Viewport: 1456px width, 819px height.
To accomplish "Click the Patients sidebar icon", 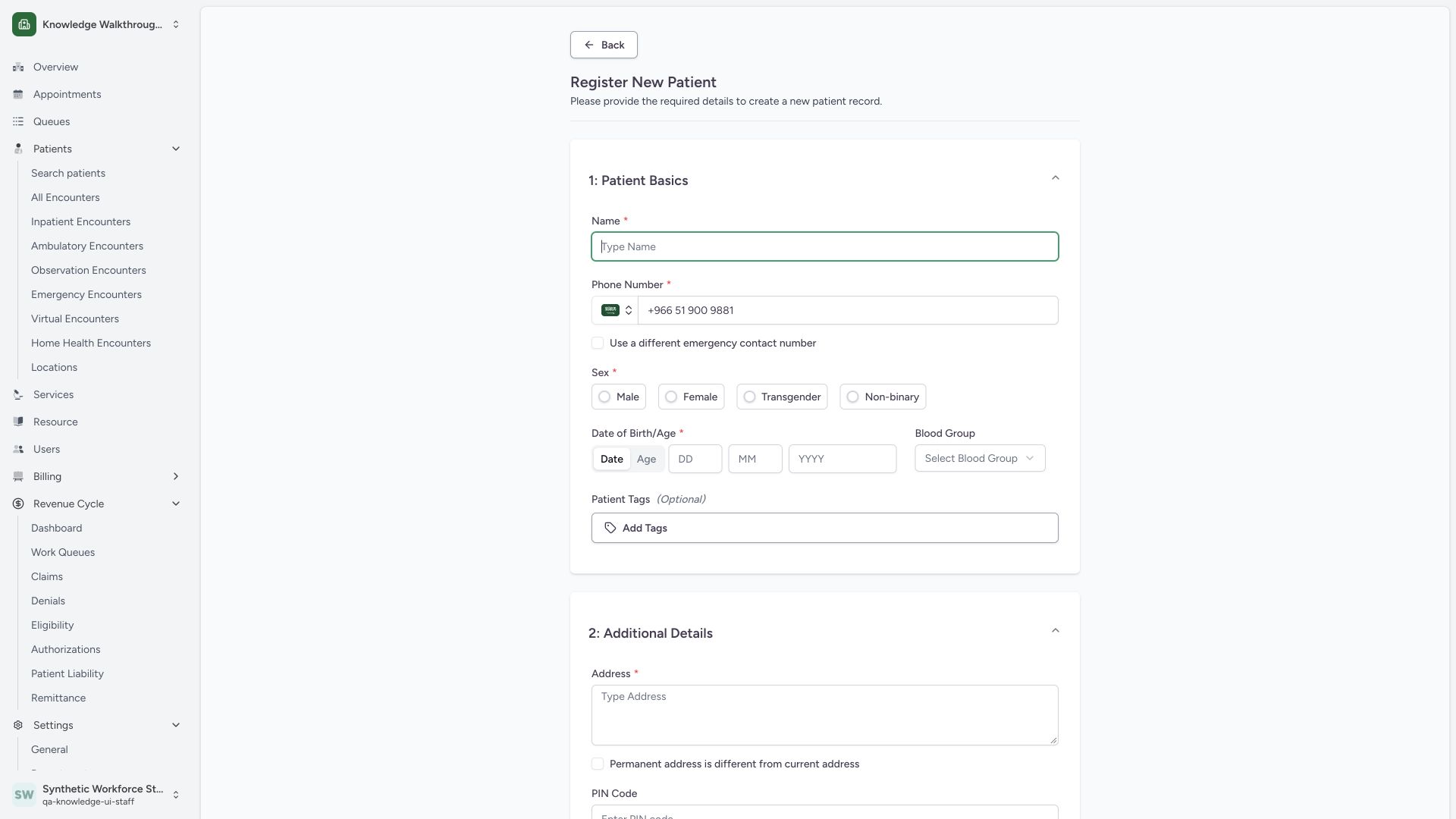I will tap(18, 149).
